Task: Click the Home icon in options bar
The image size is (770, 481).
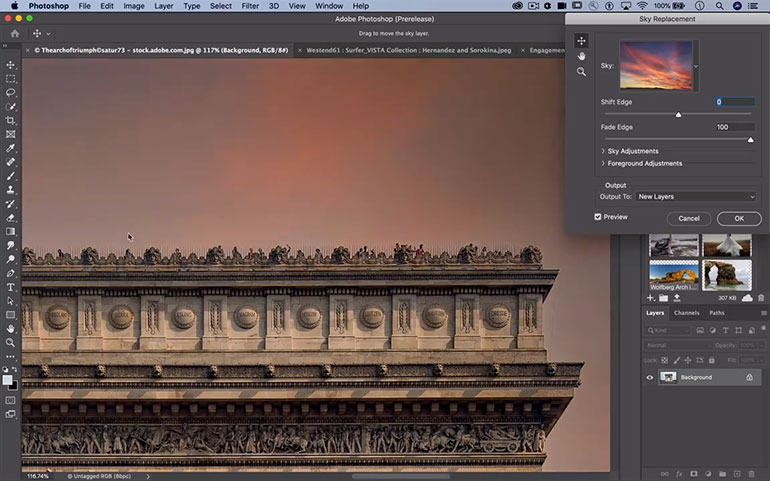Action: coord(15,33)
